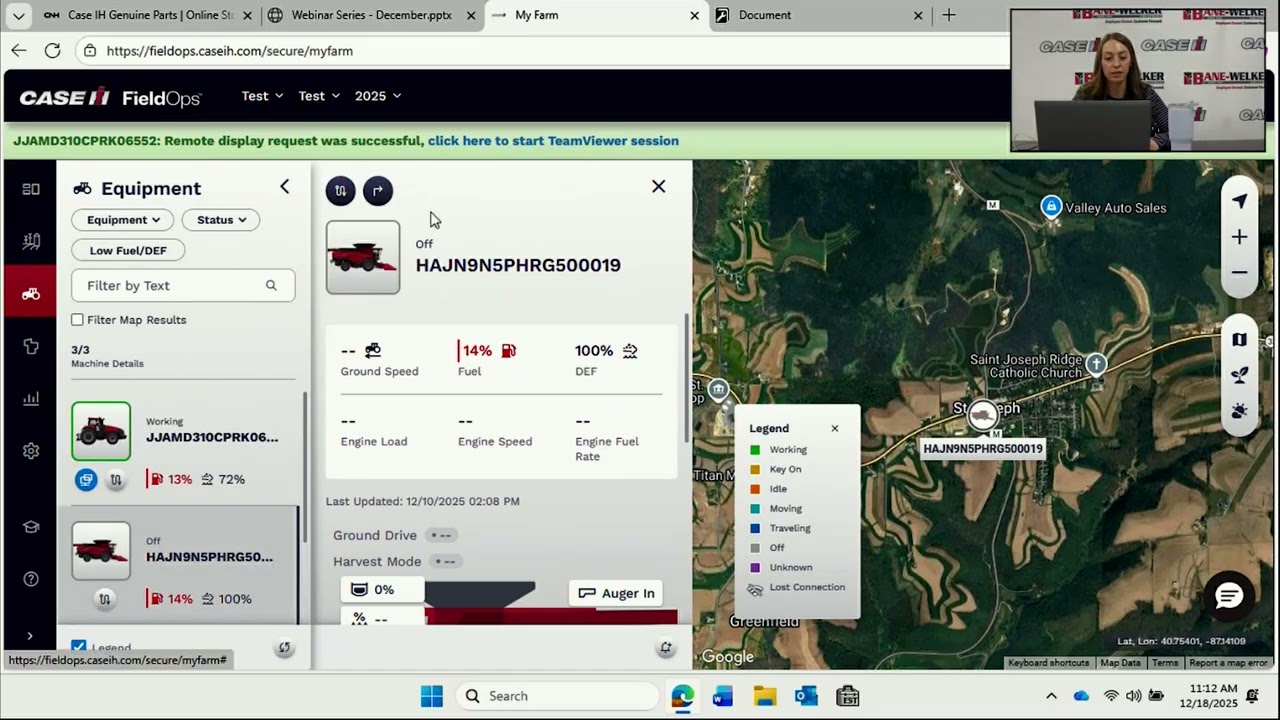The width and height of the screenshot is (1280, 720).
Task: Open the settings gear sidebar icon
Action: pyautogui.click(x=31, y=451)
